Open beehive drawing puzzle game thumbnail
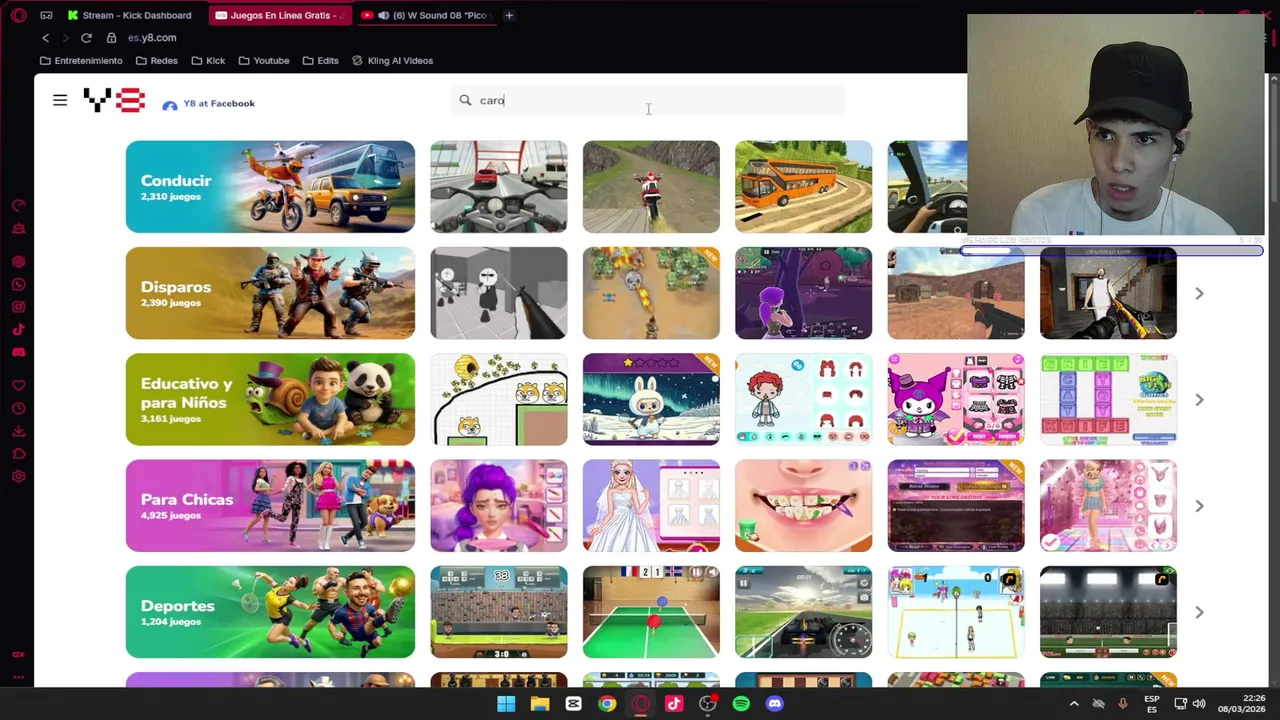Screen dimensions: 1280x720 (x=499, y=400)
